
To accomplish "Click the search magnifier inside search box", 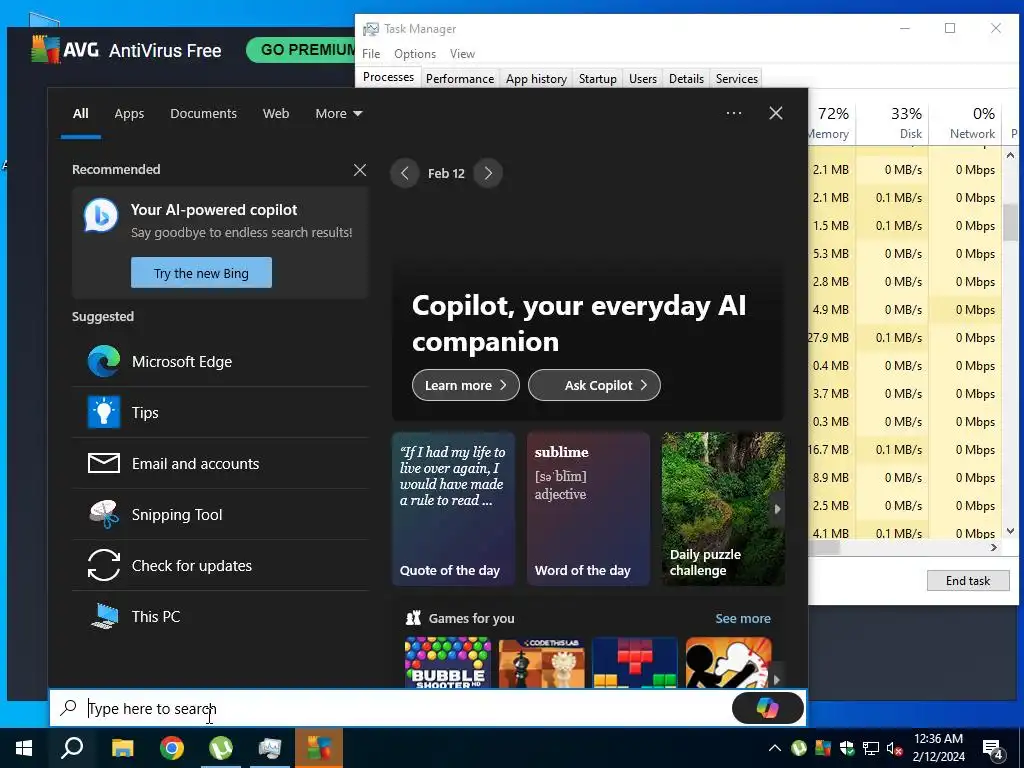I will click(69, 708).
